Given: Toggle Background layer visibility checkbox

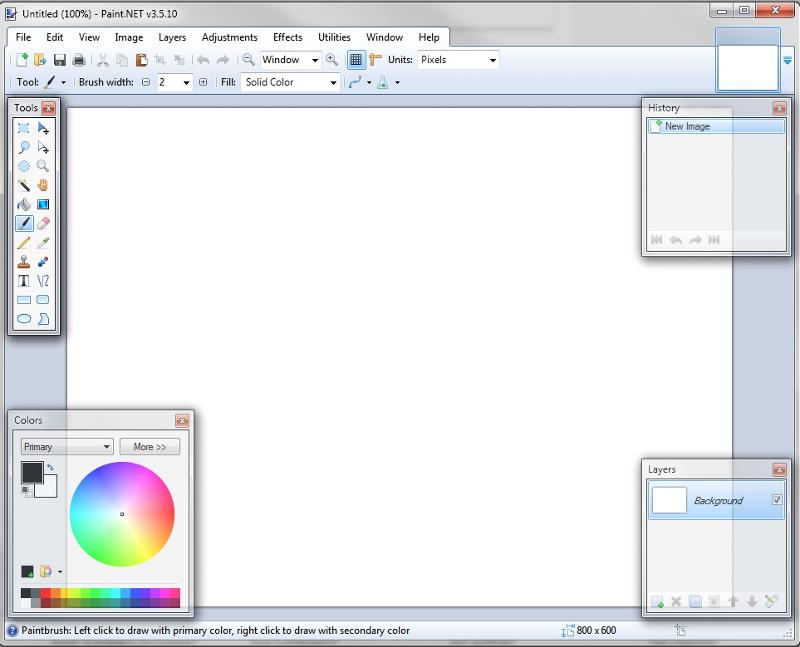Looking at the screenshot, I should 777,500.
